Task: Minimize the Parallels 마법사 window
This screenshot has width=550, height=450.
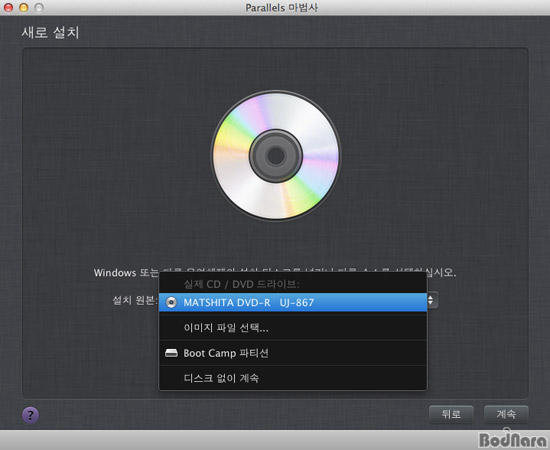Action: click(x=24, y=7)
